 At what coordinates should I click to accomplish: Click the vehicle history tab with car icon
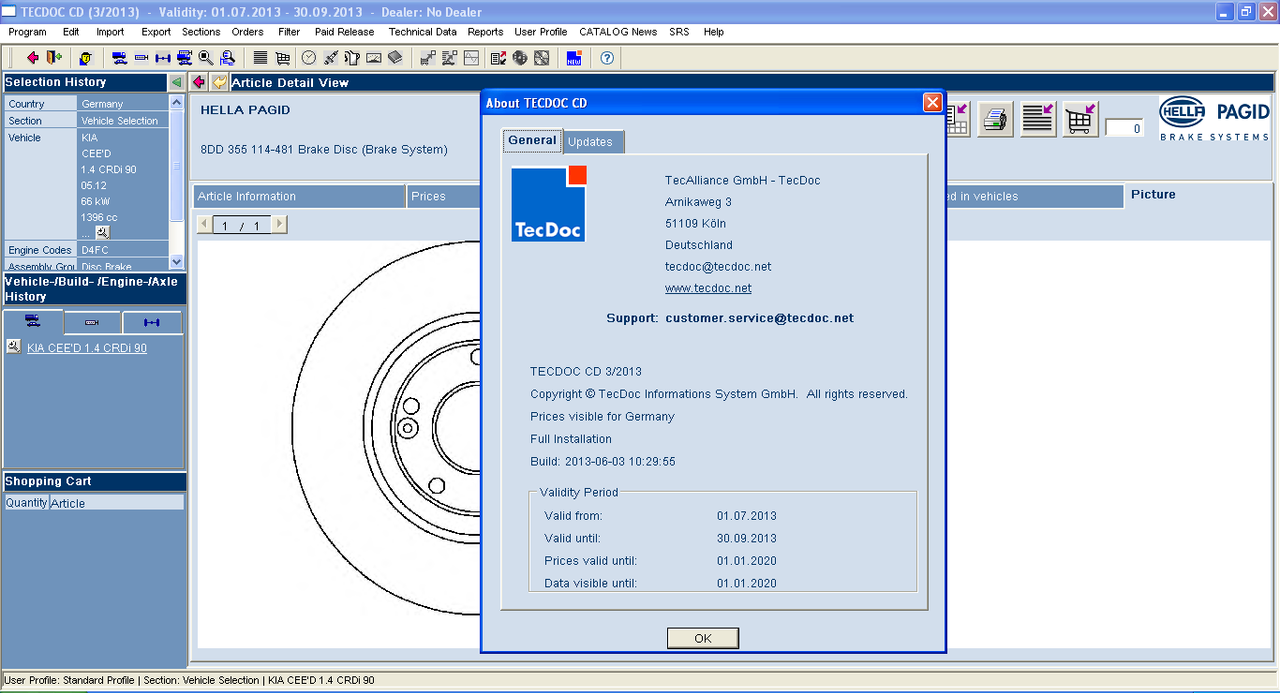[33, 322]
